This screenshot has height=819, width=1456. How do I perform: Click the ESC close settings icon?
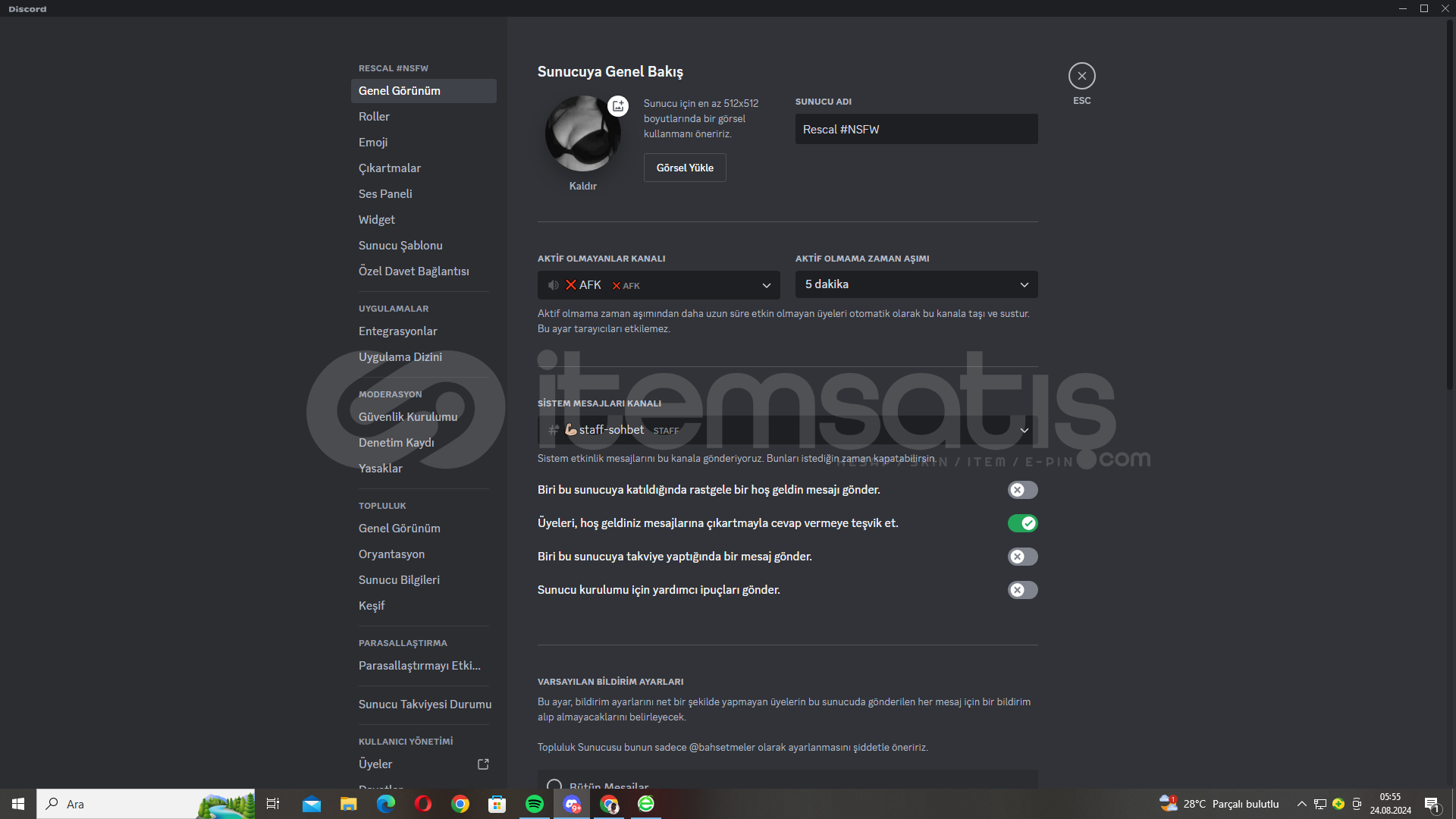click(1081, 76)
